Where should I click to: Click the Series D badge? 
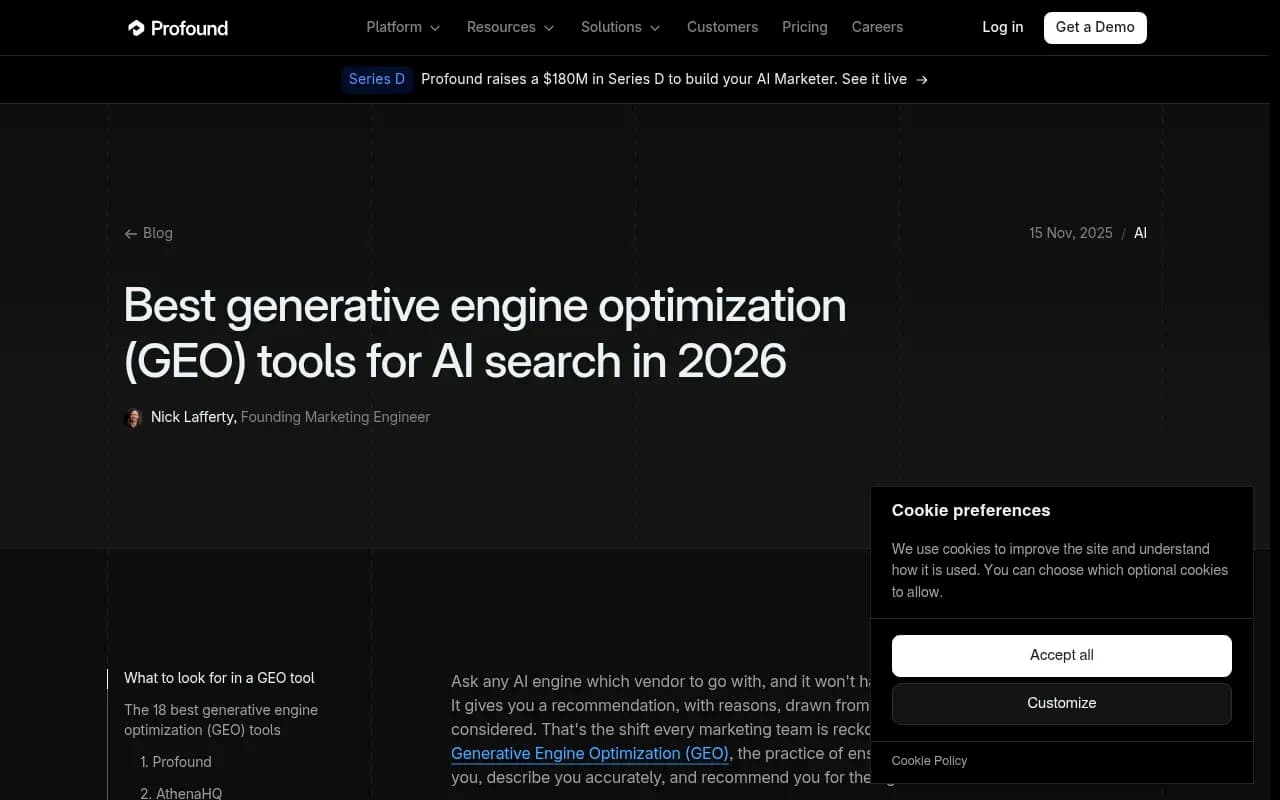[x=377, y=79]
